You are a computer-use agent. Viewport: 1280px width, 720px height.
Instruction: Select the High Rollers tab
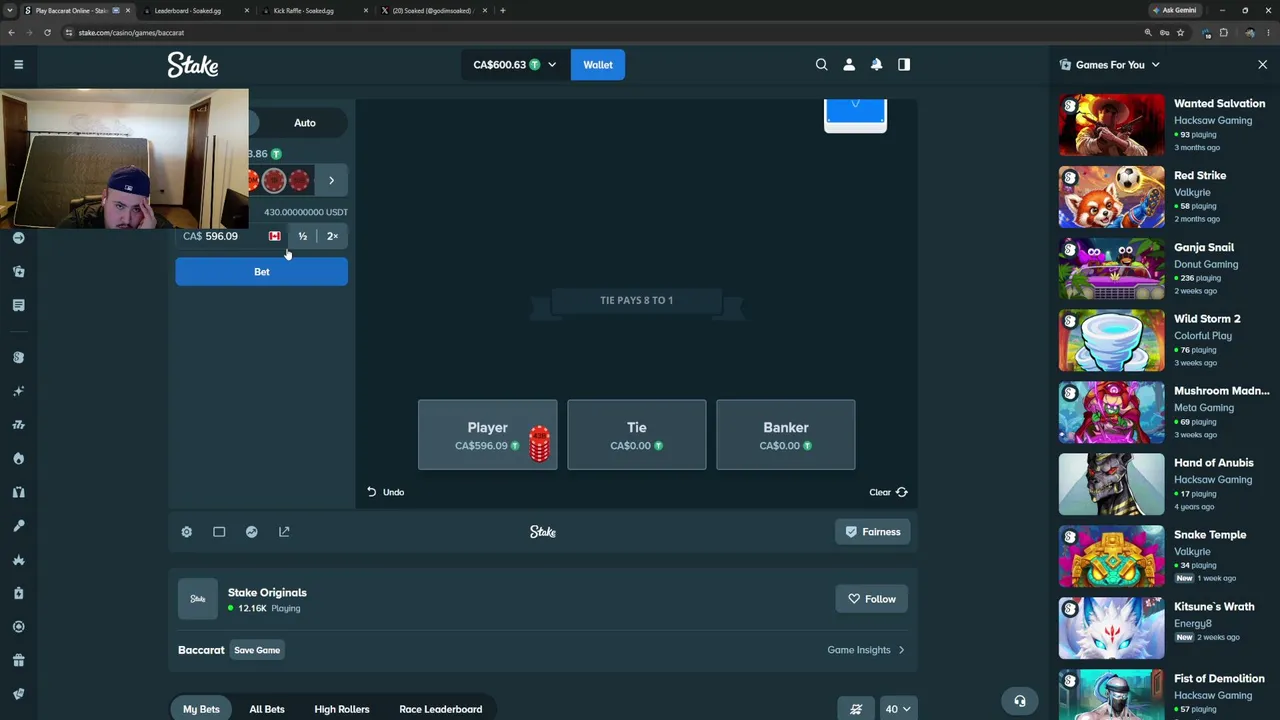click(x=342, y=709)
